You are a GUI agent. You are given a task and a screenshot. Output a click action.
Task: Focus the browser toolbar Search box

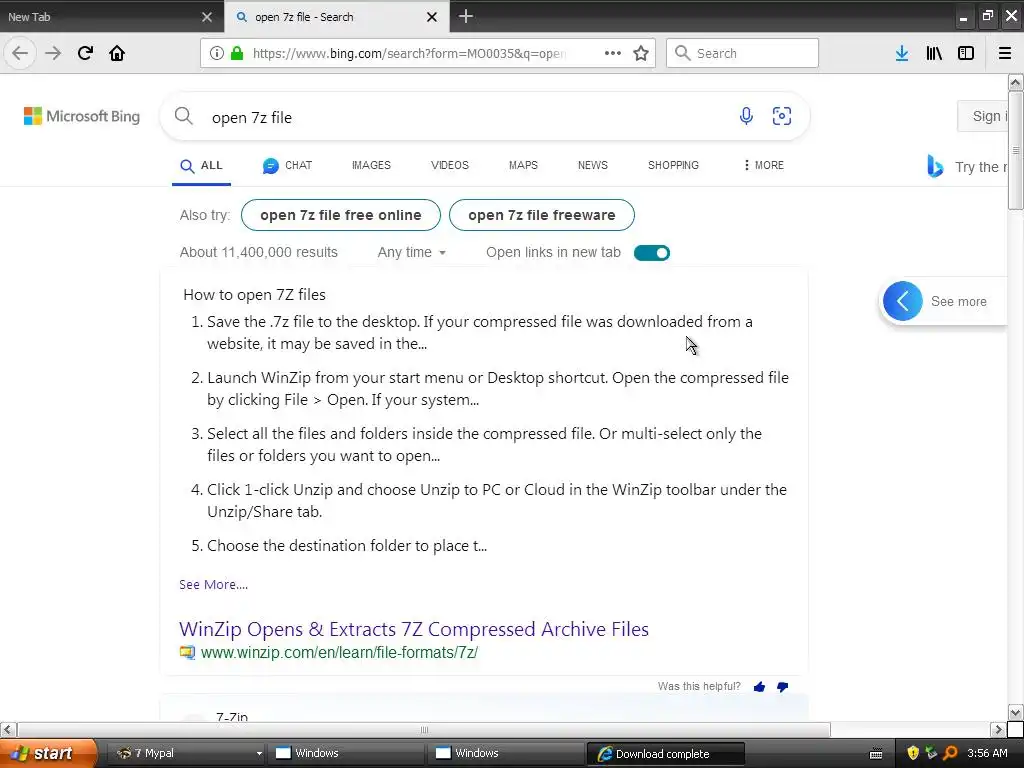click(743, 53)
